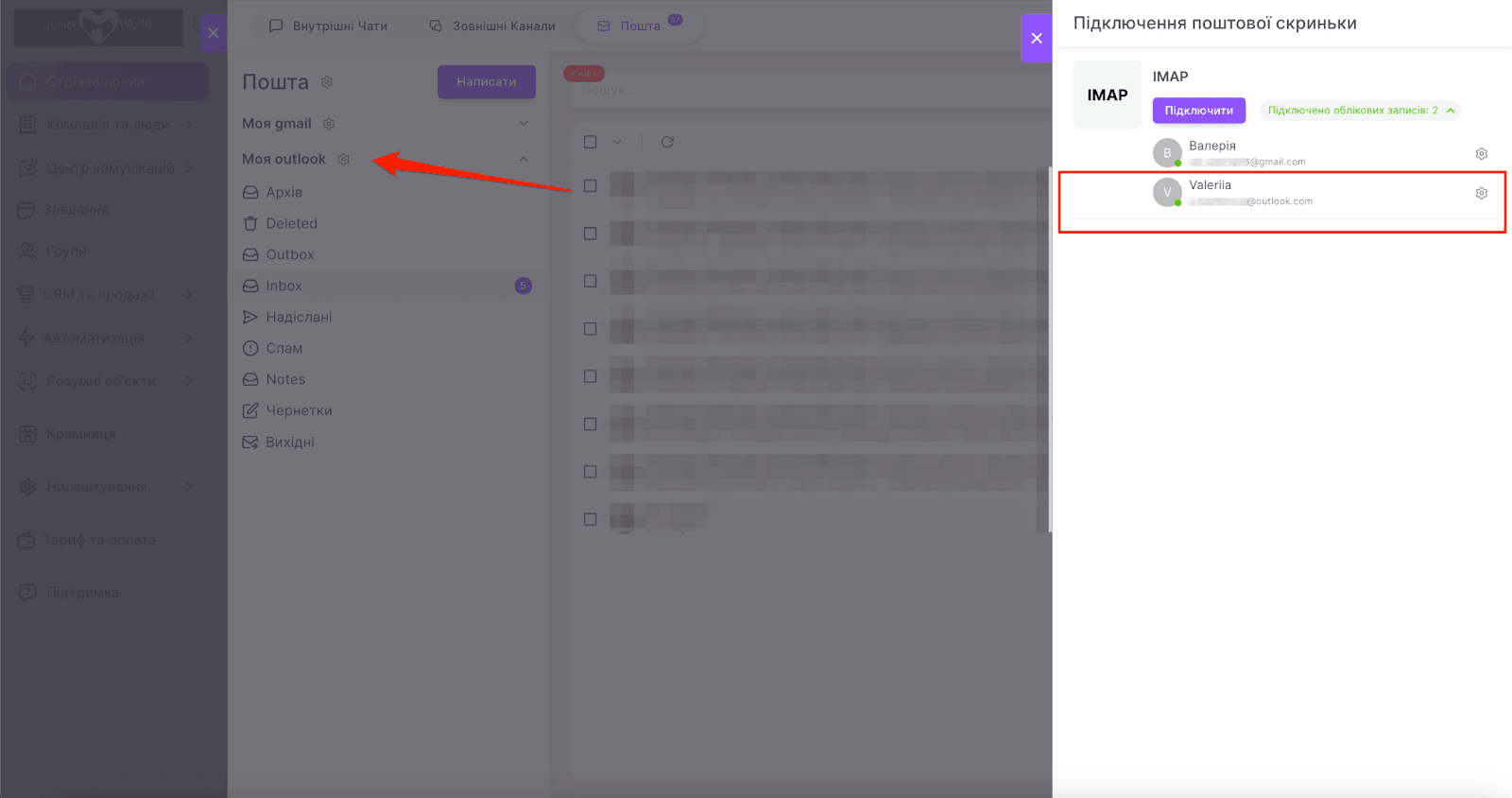Screen dimensions: 1512x798
Task: Expand the Компанія та люди submenu arrow
Action: [189, 125]
